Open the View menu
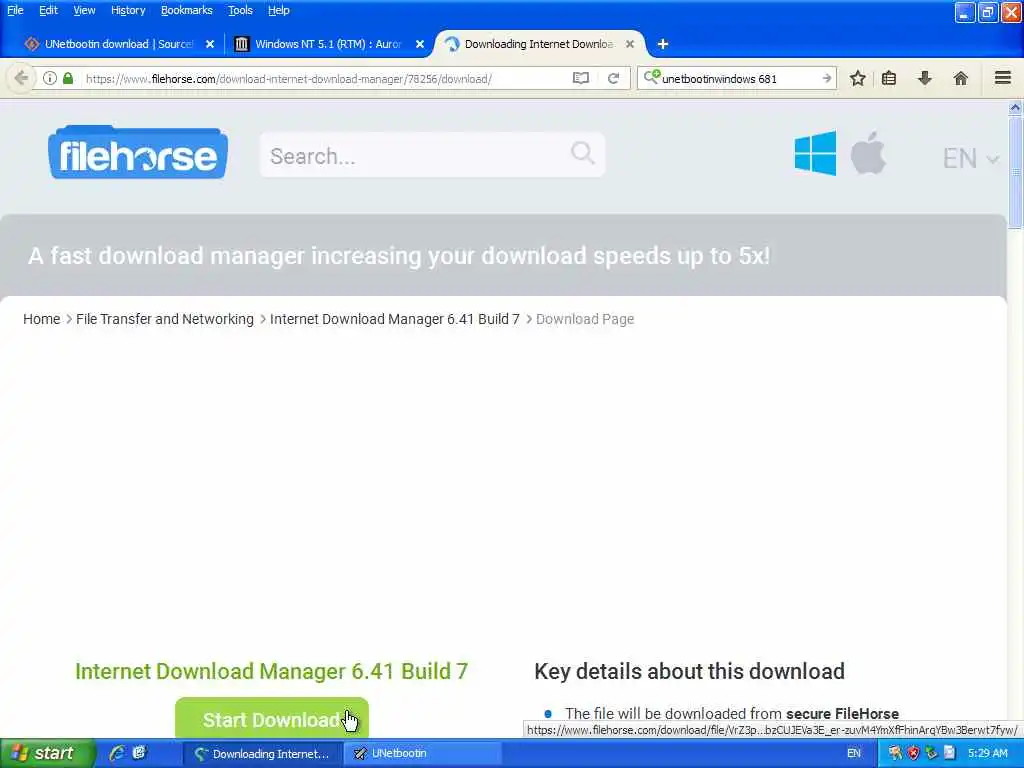This screenshot has width=1024, height=768. pyautogui.click(x=84, y=10)
